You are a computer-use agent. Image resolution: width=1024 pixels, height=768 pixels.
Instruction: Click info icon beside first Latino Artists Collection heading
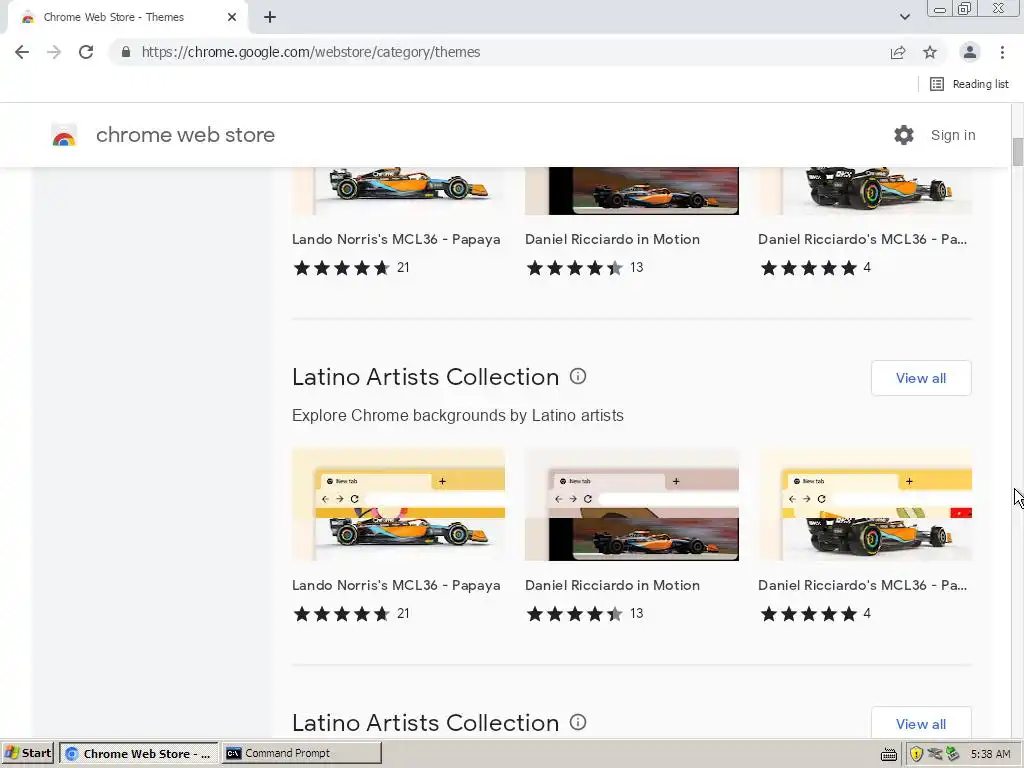pyautogui.click(x=578, y=376)
